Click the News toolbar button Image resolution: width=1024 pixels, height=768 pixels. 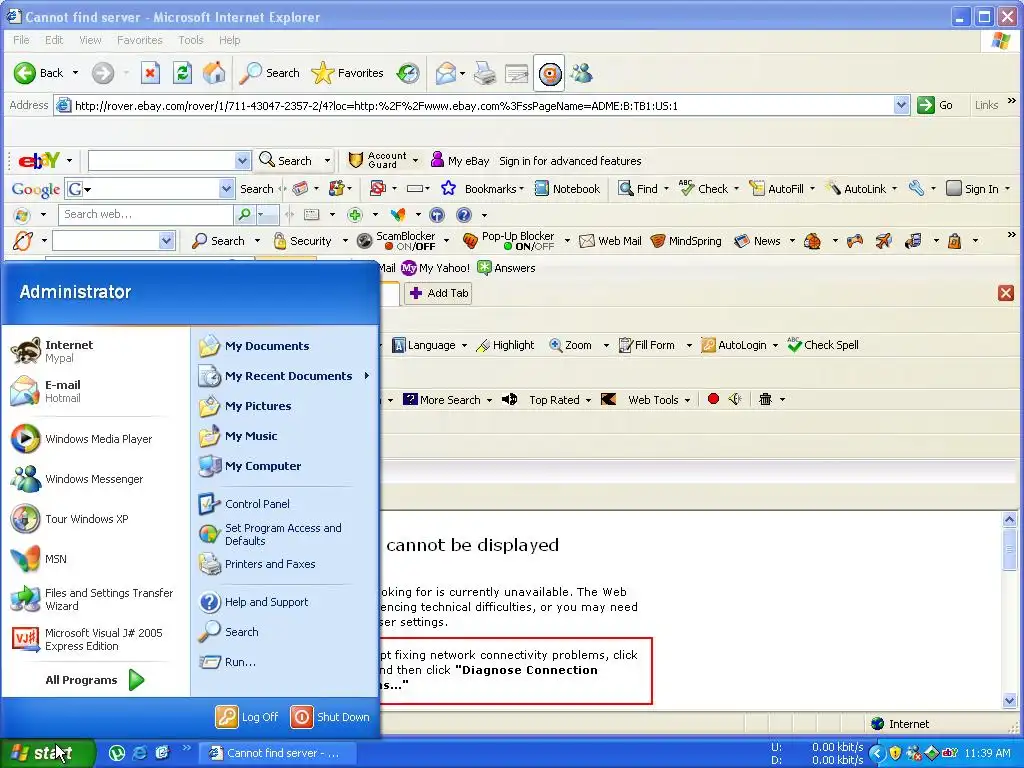pyautogui.click(x=758, y=241)
